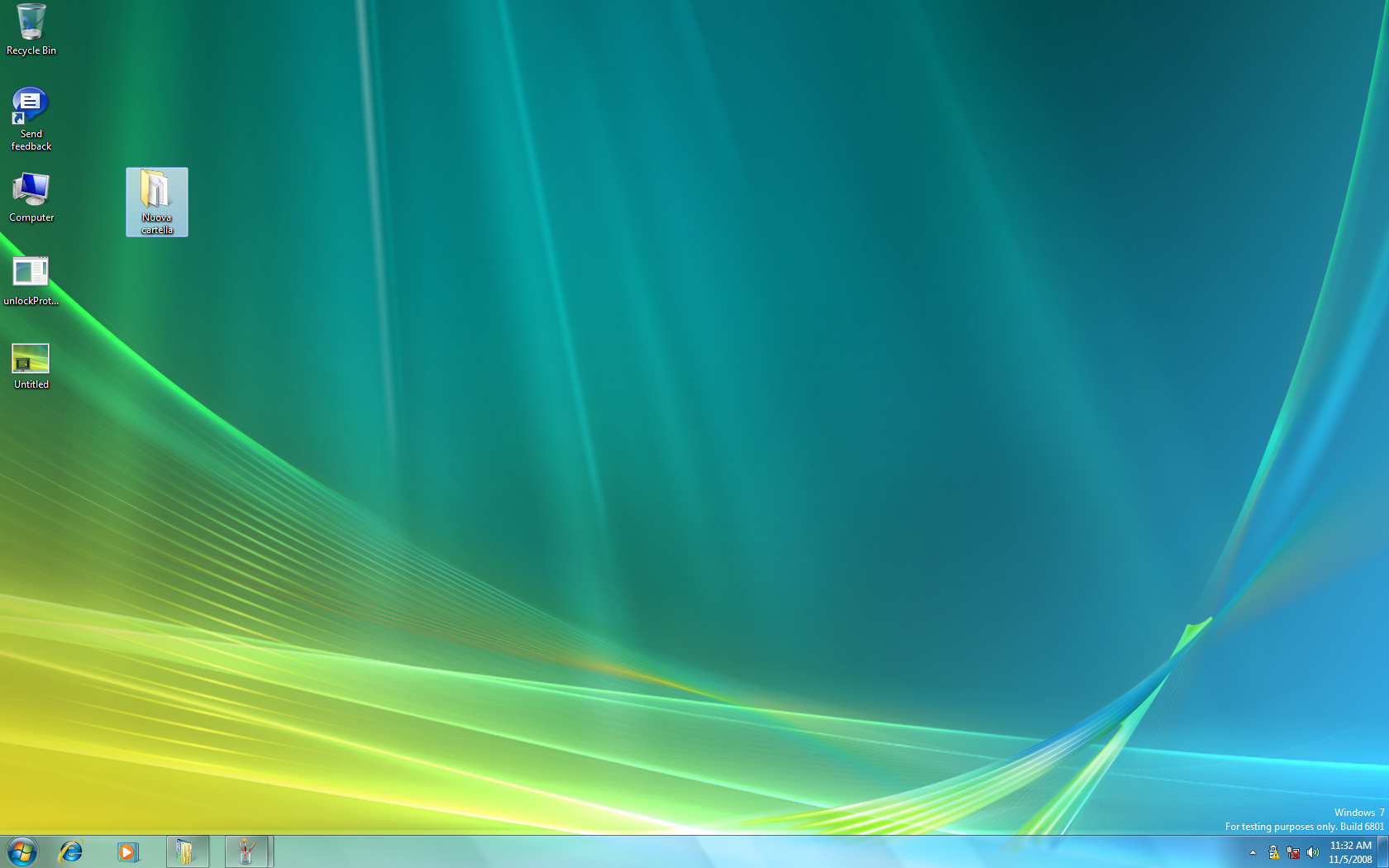Select the unlockProt... file on desktop

click(x=31, y=272)
